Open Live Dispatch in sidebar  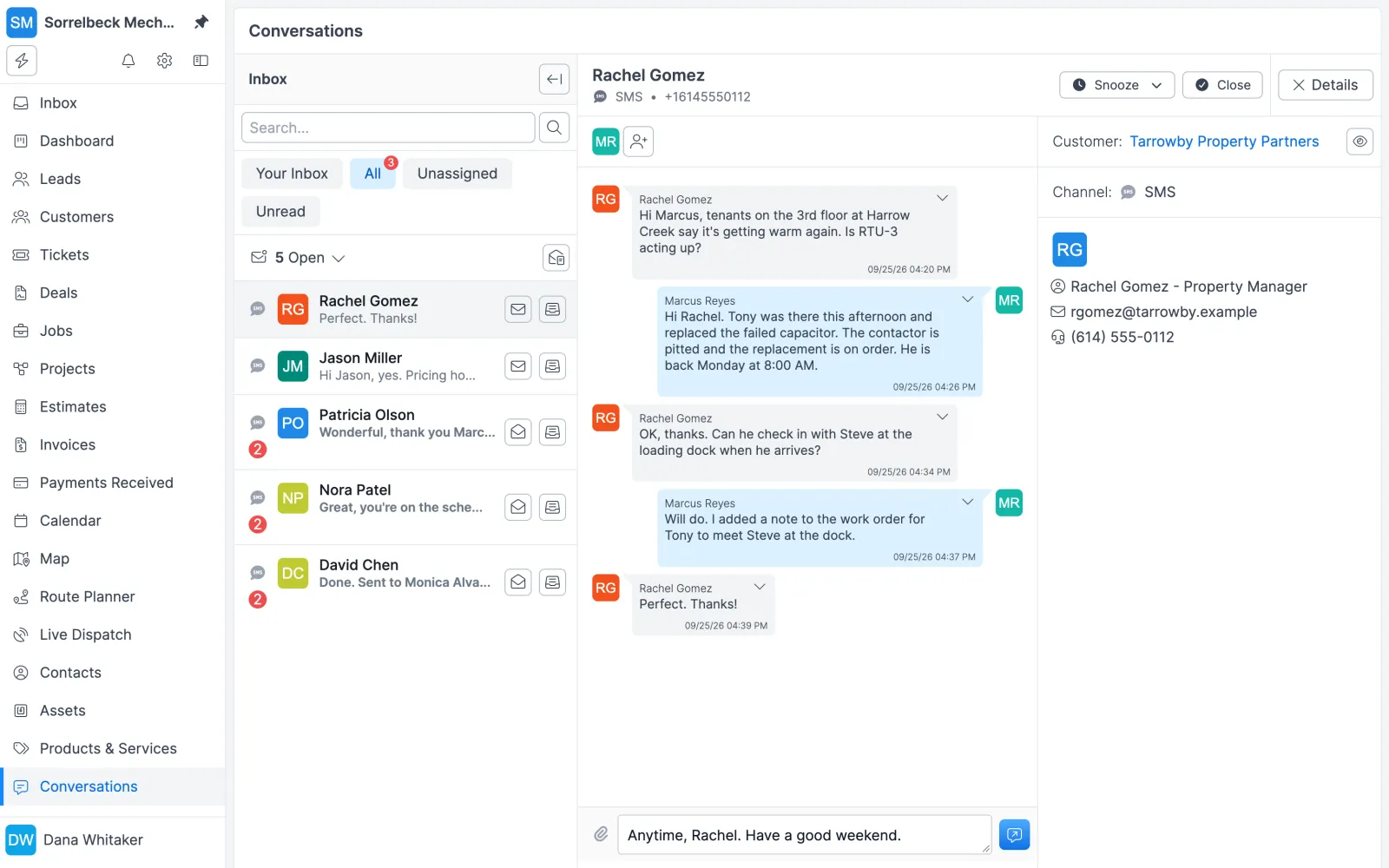click(x=113, y=635)
